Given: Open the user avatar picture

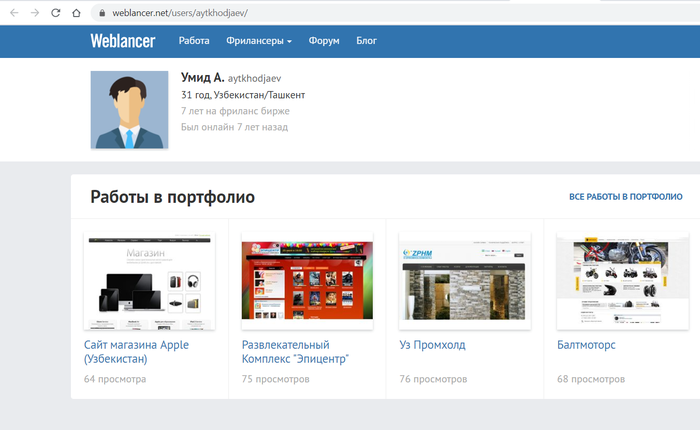Looking at the screenshot, I should point(129,110).
